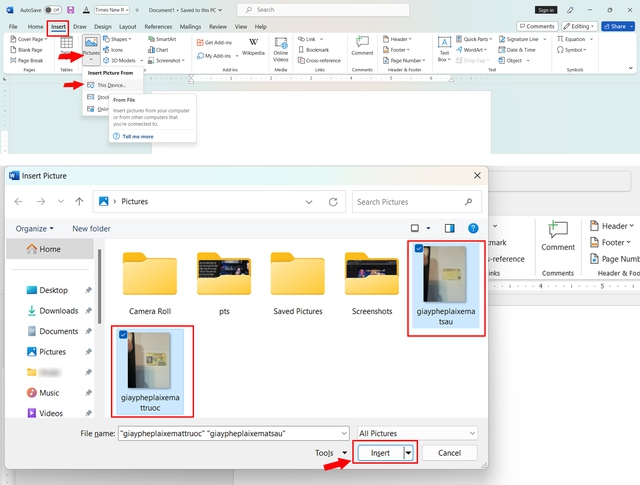Switch to the Insert ribbon tab

click(58, 26)
